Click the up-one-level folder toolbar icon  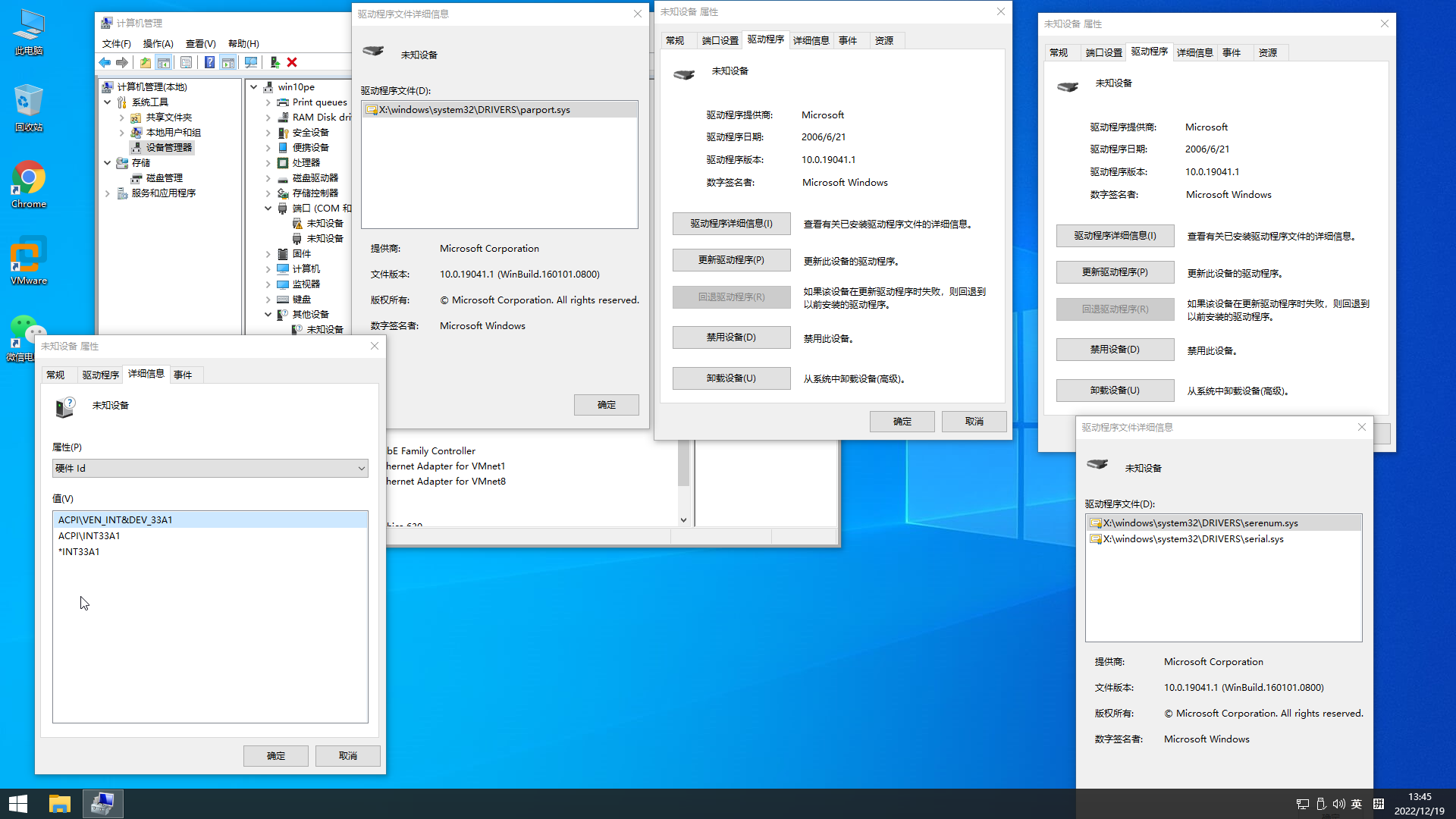click(145, 62)
